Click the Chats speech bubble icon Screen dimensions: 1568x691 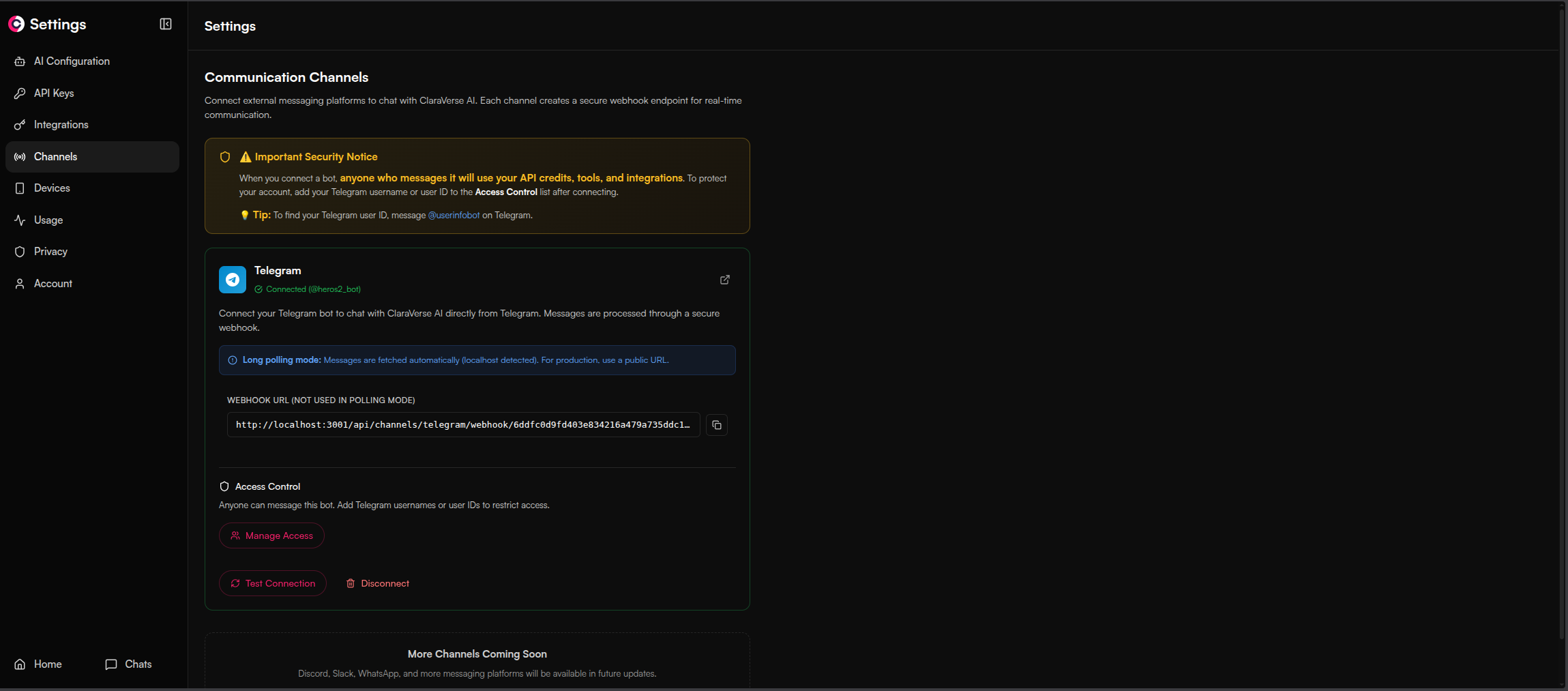coord(111,664)
